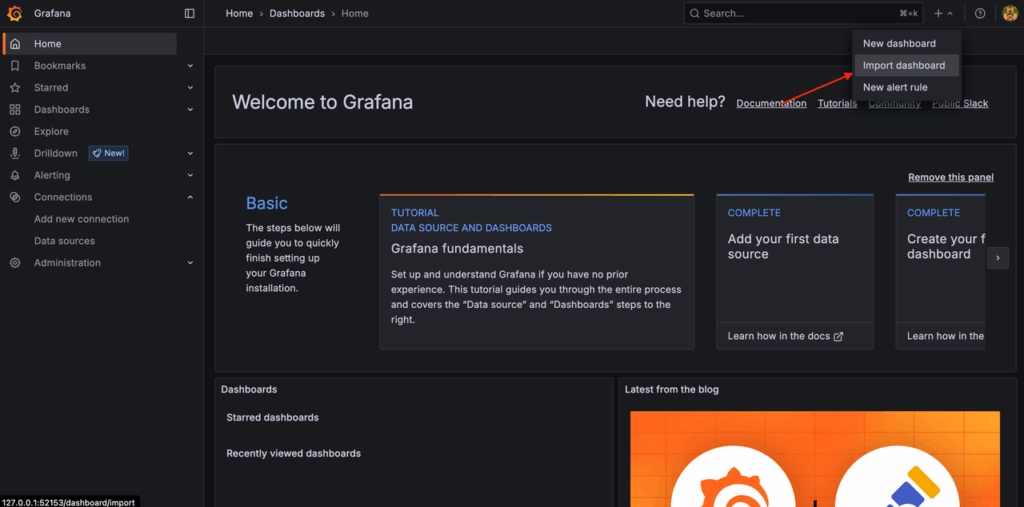Viewport: 1024px width, 507px height.
Task: Click the Home house icon in sidebar
Action: coord(15,44)
